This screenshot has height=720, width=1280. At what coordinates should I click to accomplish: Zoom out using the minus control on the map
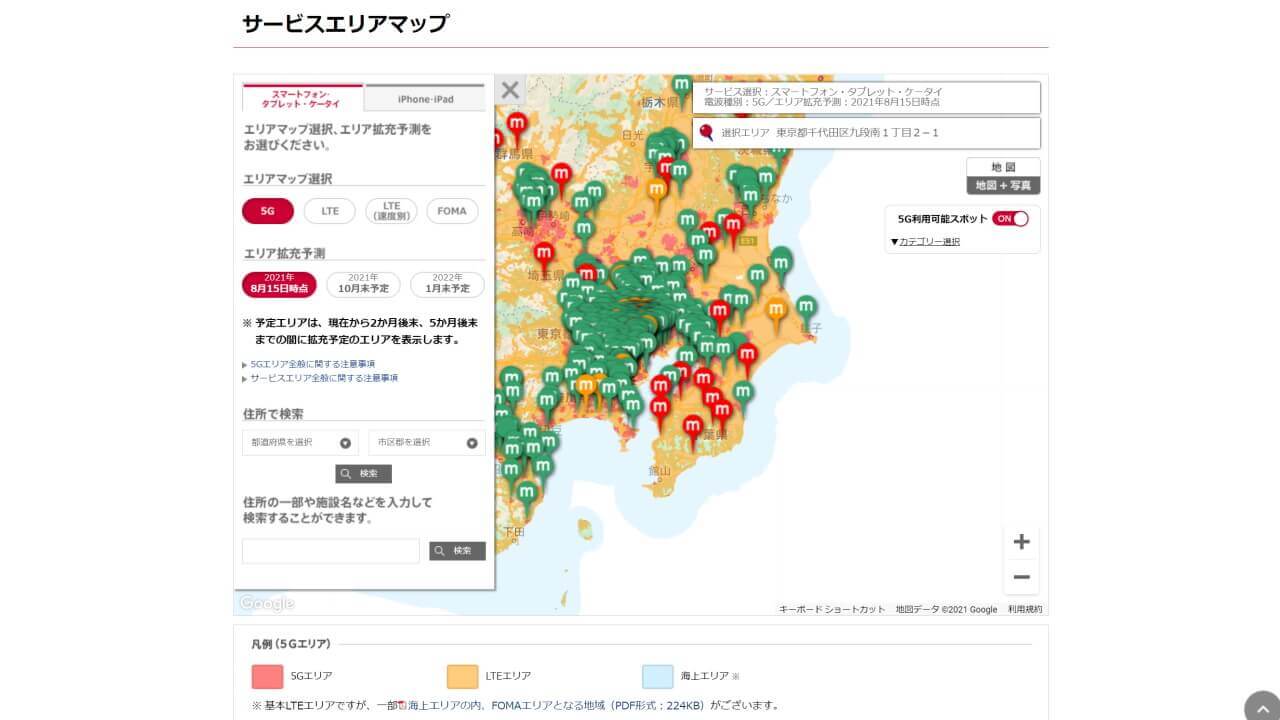(x=1021, y=576)
